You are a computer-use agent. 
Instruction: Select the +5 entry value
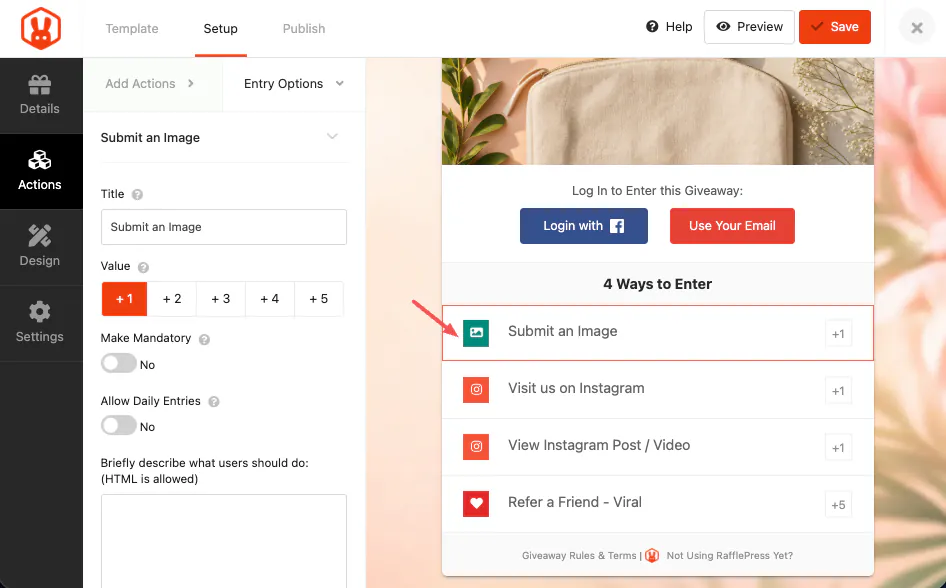(319, 299)
